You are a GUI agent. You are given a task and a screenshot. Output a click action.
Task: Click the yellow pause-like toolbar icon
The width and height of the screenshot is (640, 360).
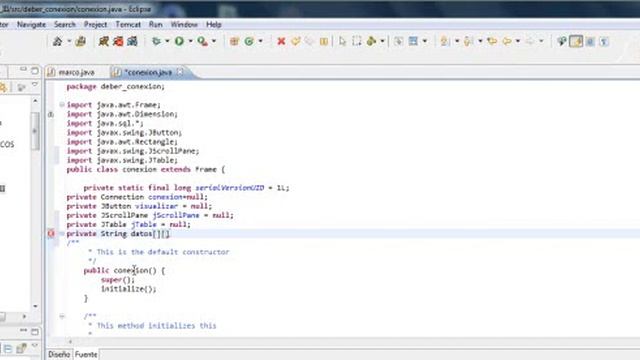coord(324,41)
